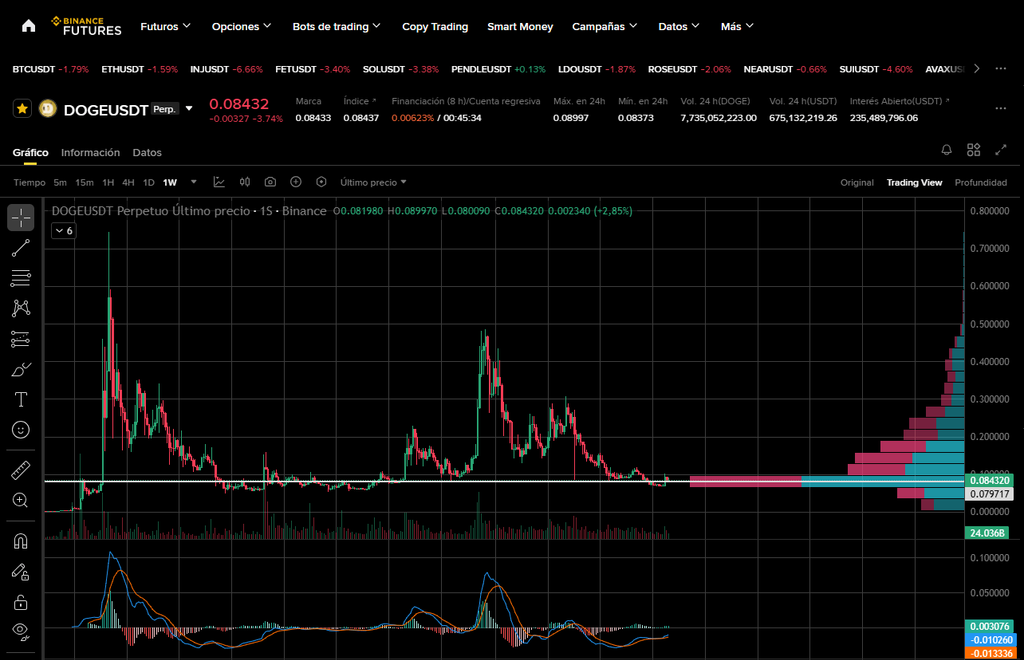Select the horizontal lines Fibonacci tool
This screenshot has width=1024, height=660.
pos(21,278)
